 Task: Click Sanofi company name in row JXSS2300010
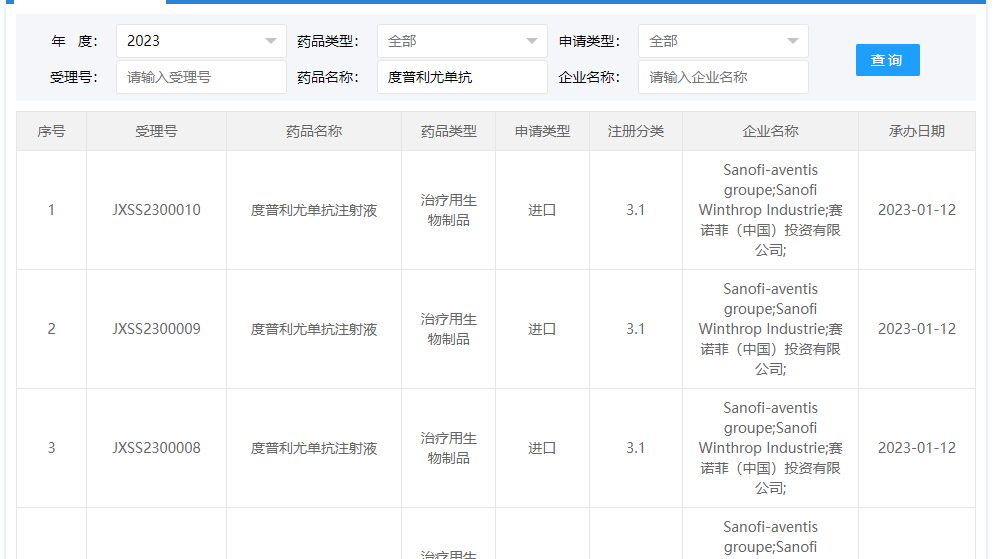pos(770,210)
